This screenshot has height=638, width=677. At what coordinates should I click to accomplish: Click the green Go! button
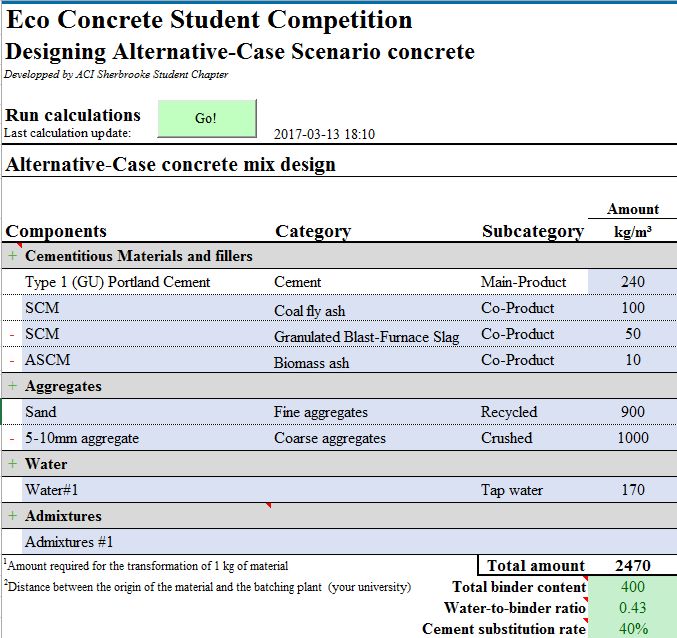207,118
